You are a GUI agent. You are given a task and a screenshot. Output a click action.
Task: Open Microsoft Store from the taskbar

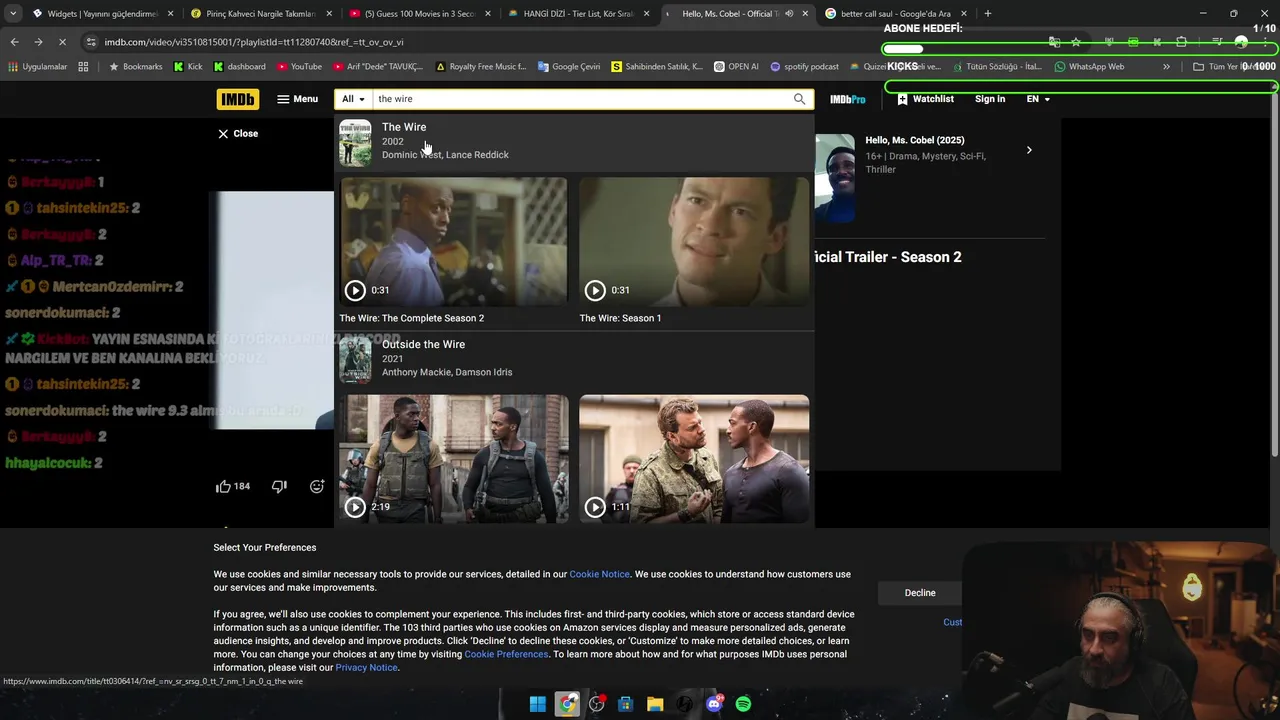626,704
